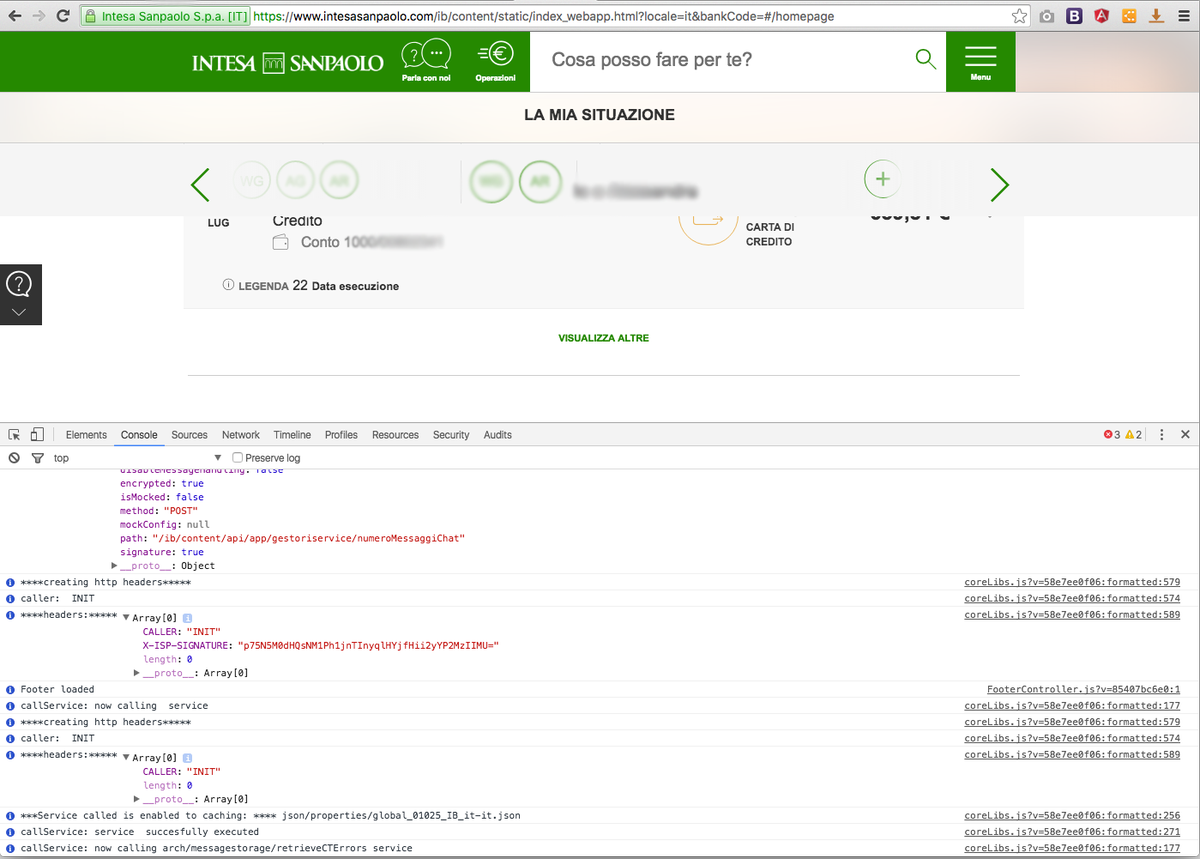Activate the DevTools inspect element icon
This screenshot has width=1200, height=859.
click(15, 435)
